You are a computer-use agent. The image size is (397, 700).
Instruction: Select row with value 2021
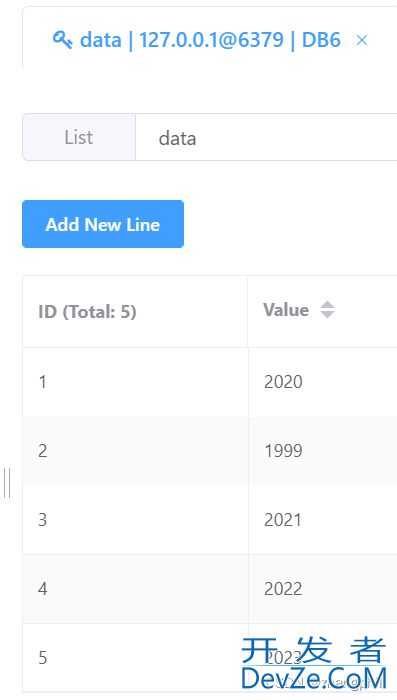[x=210, y=520]
